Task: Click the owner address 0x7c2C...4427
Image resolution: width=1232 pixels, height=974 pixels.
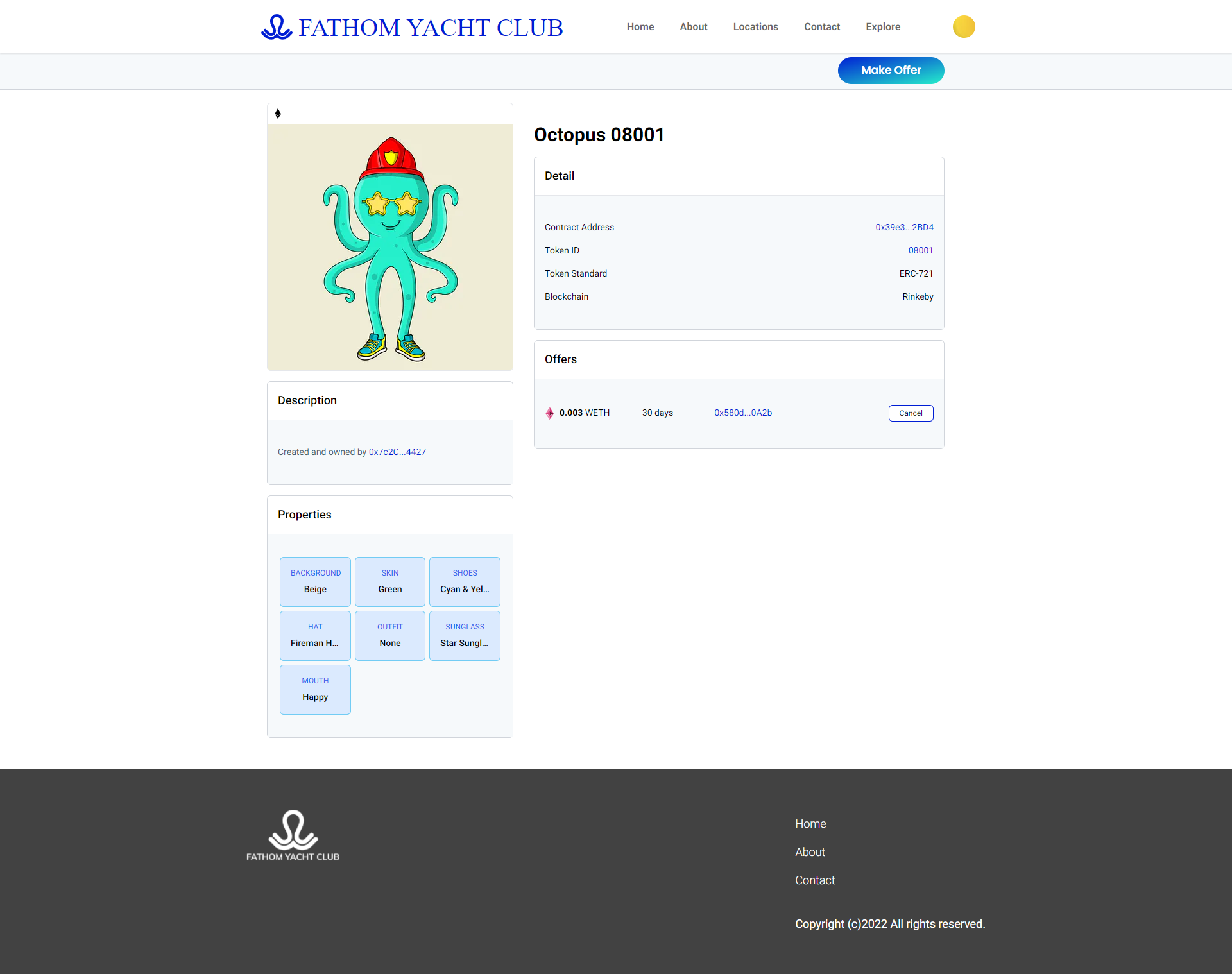Action: (x=397, y=452)
